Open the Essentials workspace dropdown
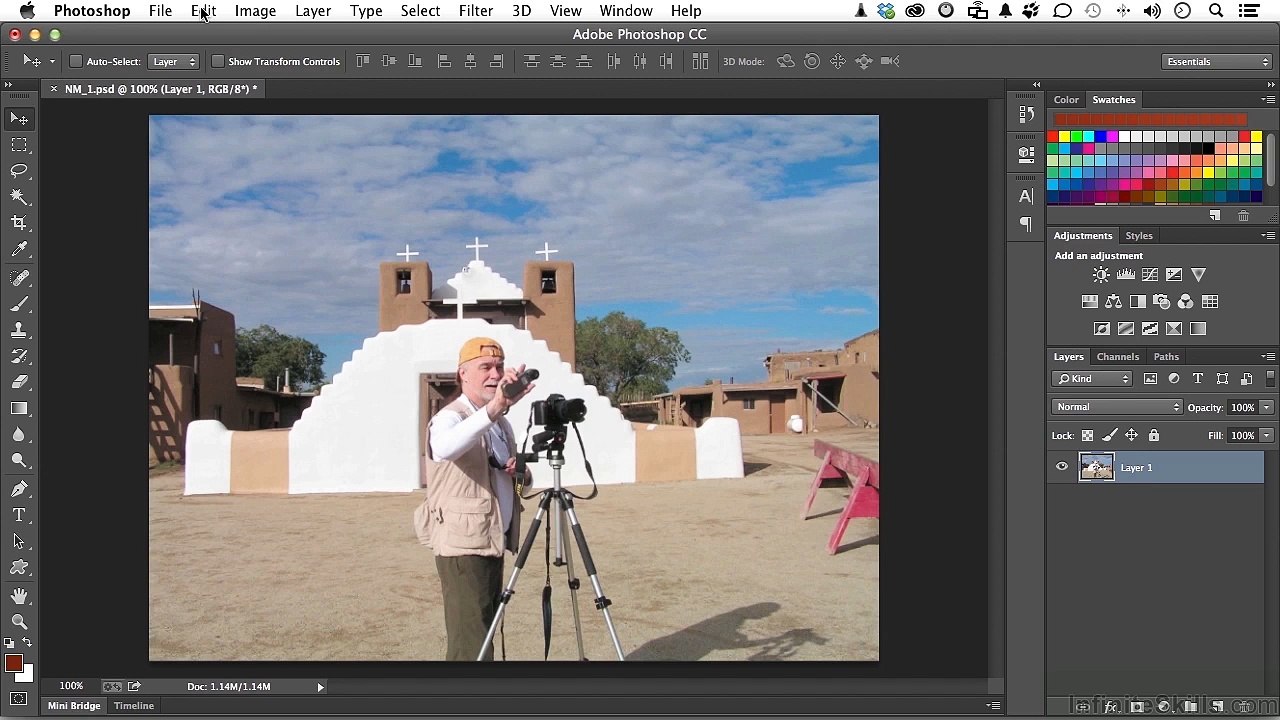This screenshot has height=720, width=1280. coord(1216,62)
